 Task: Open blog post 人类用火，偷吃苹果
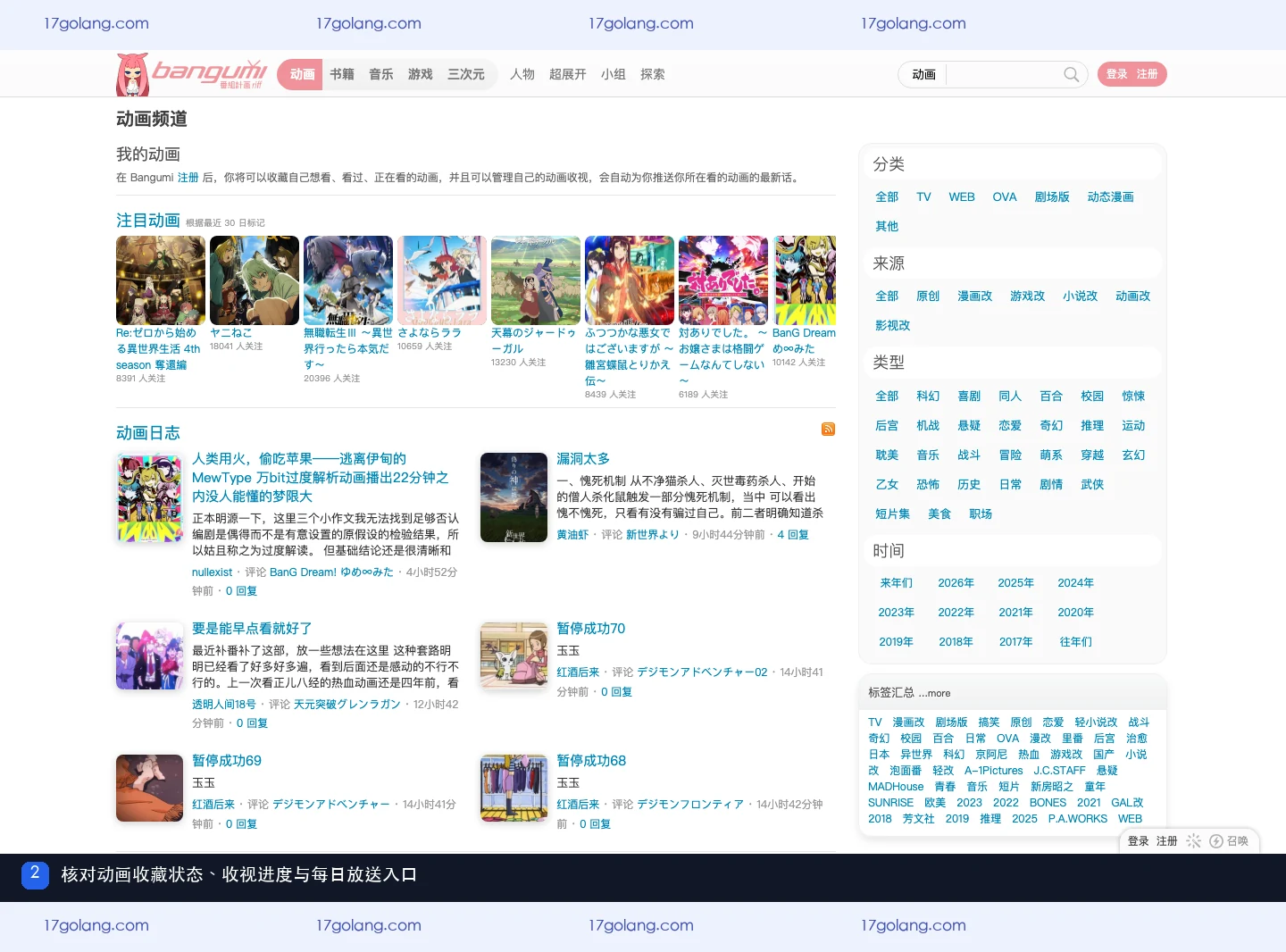click(321, 478)
